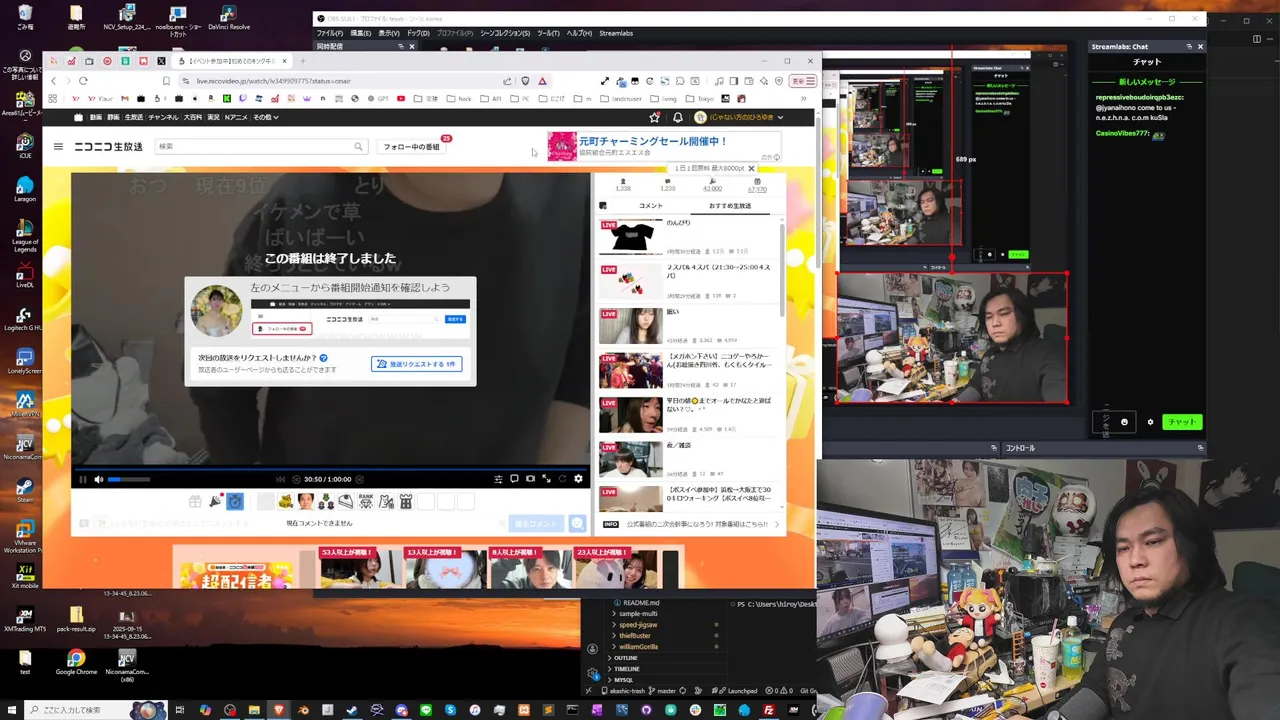Click the blue stopwatch icon below player

[235, 501]
